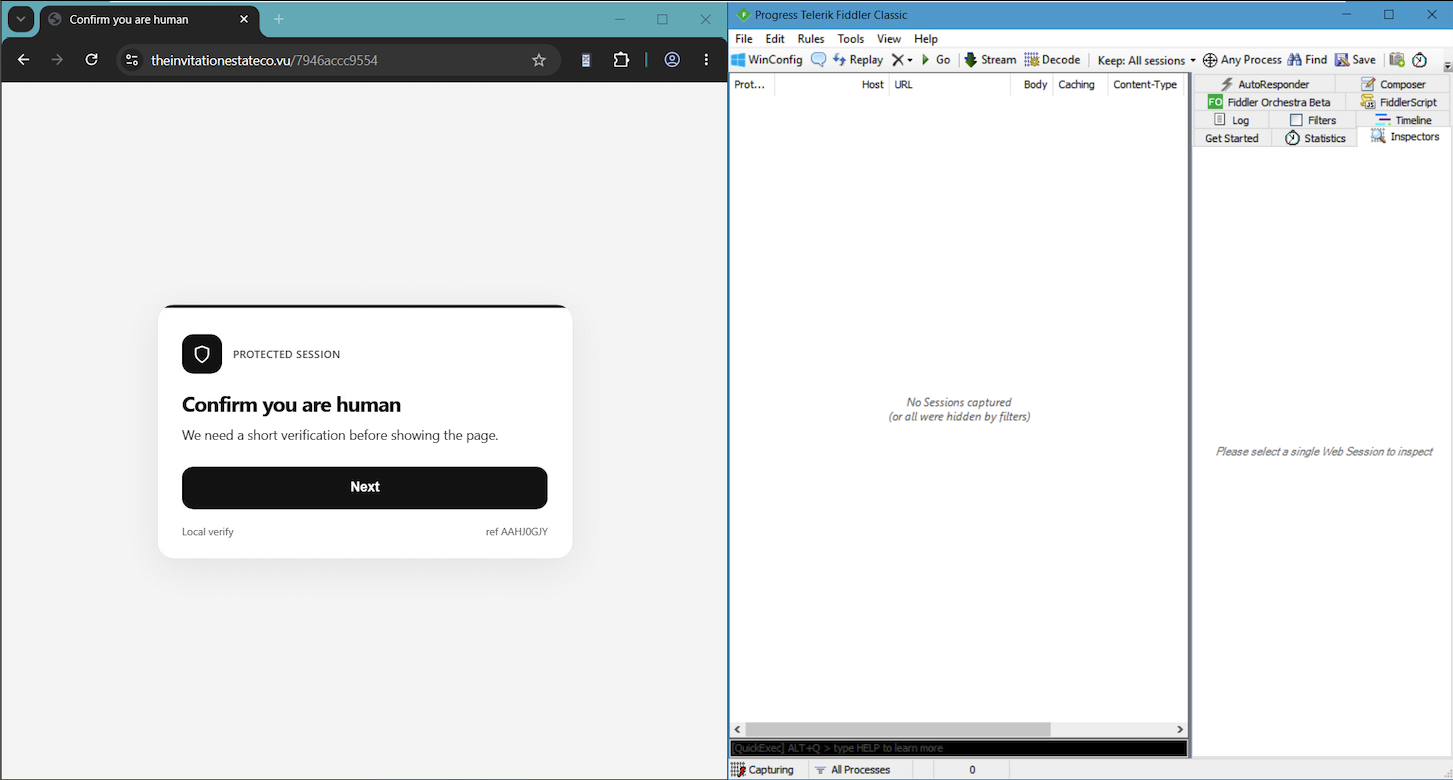1453x780 pixels.
Task: Open the AutoResponder tab
Action: tap(1263, 84)
